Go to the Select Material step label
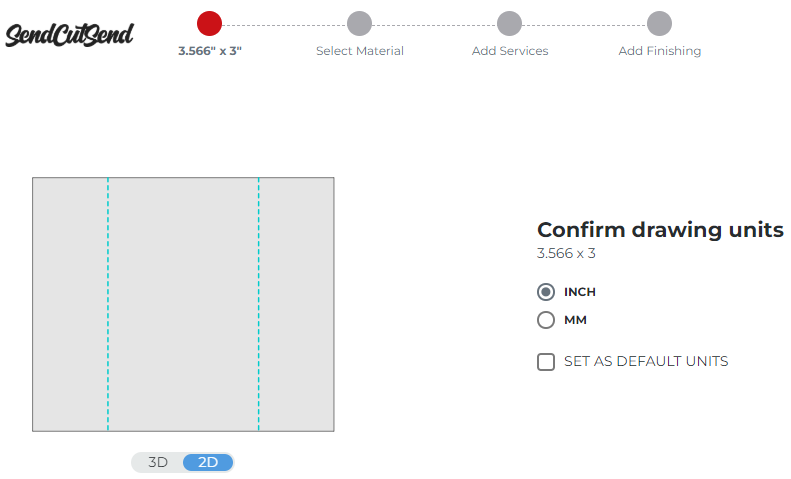791x479 pixels. pyautogui.click(x=359, y=51)
